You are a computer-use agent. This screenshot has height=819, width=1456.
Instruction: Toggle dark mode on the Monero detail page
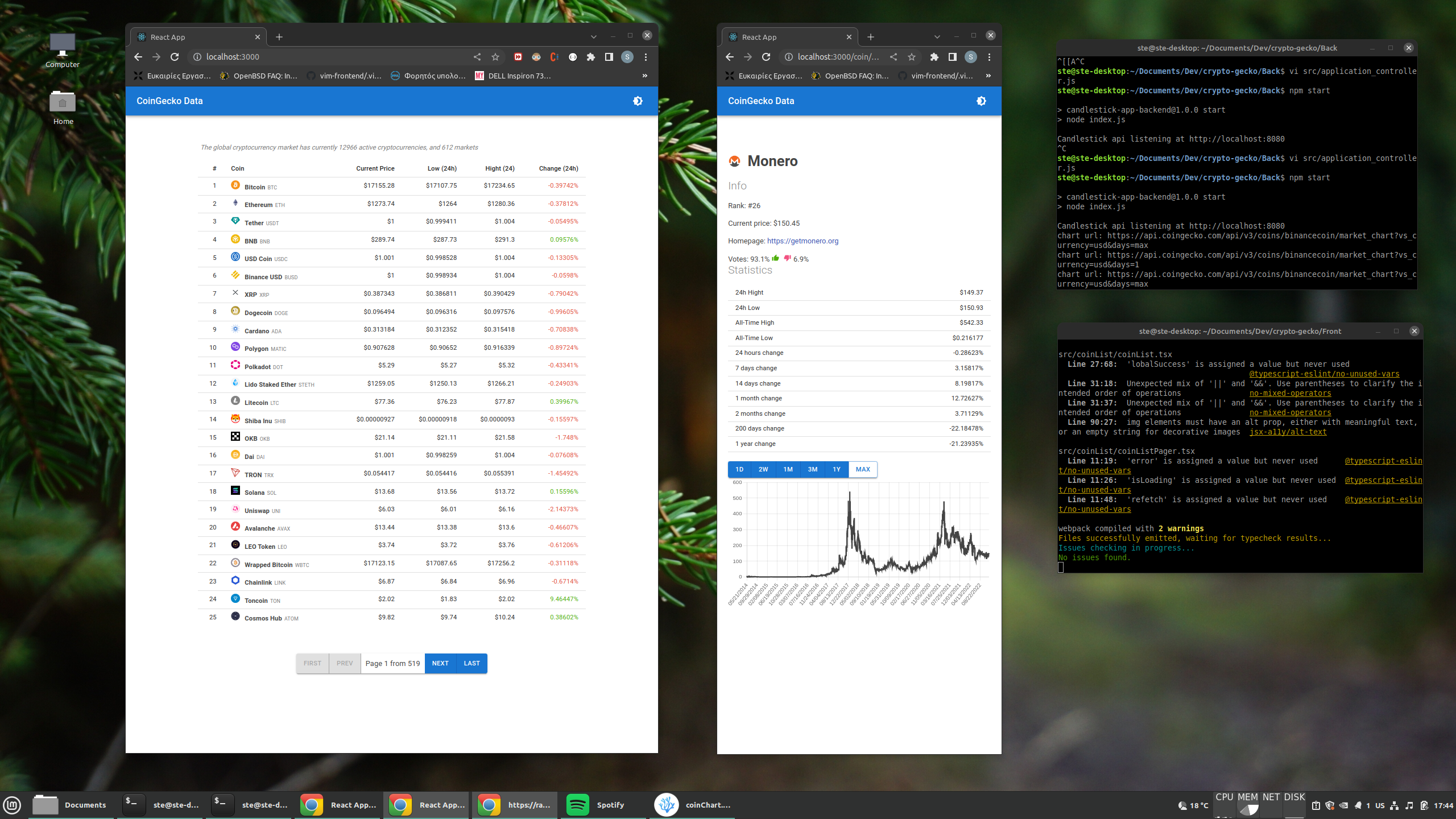981,101
